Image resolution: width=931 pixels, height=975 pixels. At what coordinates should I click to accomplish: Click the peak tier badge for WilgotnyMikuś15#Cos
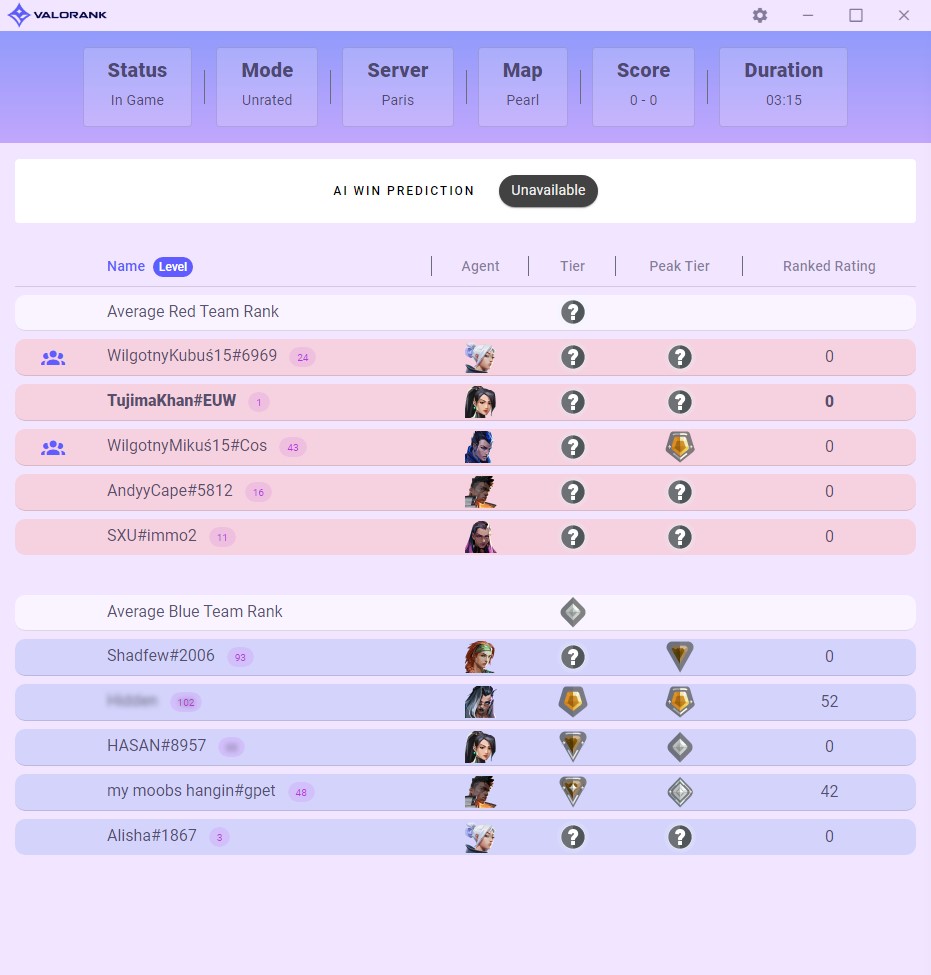(680, 447)
